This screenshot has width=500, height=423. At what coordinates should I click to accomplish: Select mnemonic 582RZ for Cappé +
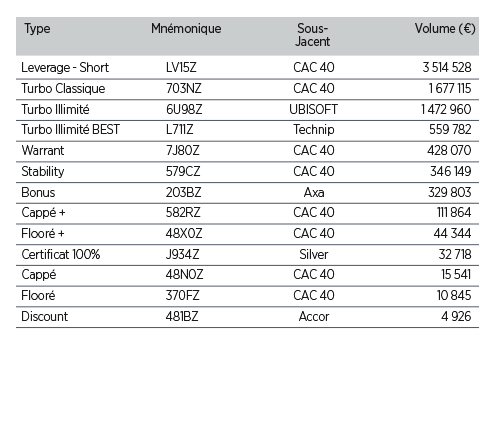tap(183, 213)
